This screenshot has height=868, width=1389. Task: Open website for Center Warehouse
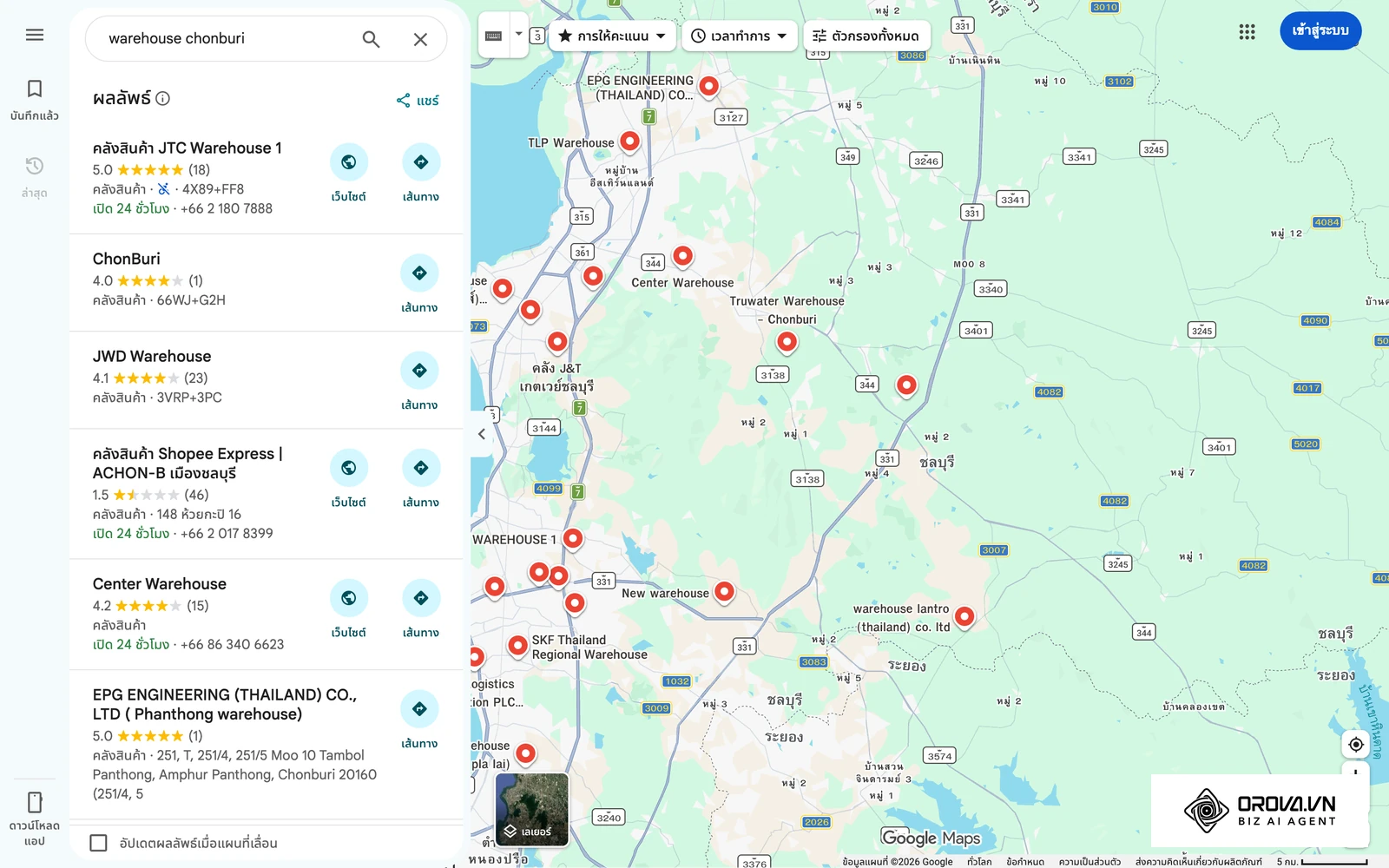tap(348, 610)
